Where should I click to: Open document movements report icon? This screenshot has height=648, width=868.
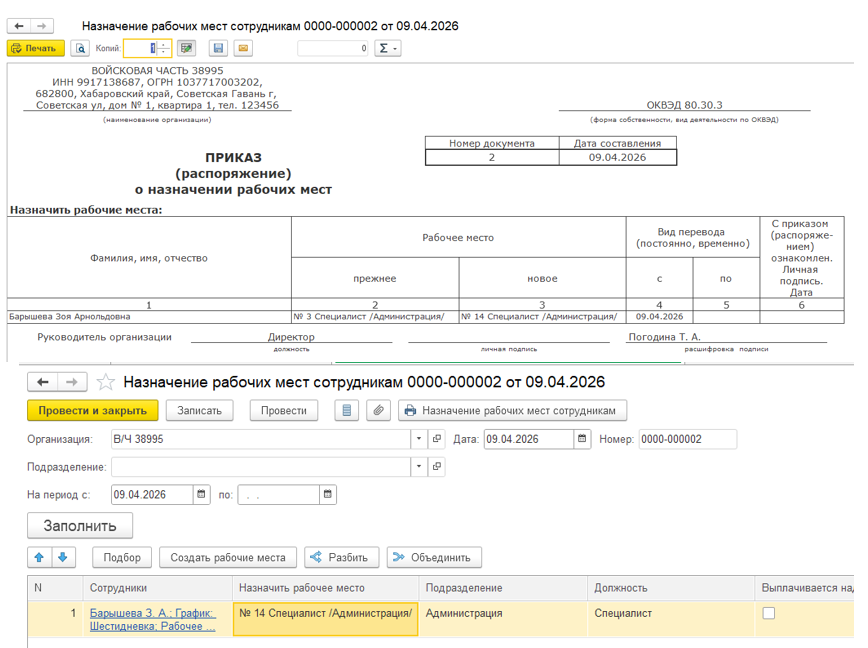[x=347, y=411]
